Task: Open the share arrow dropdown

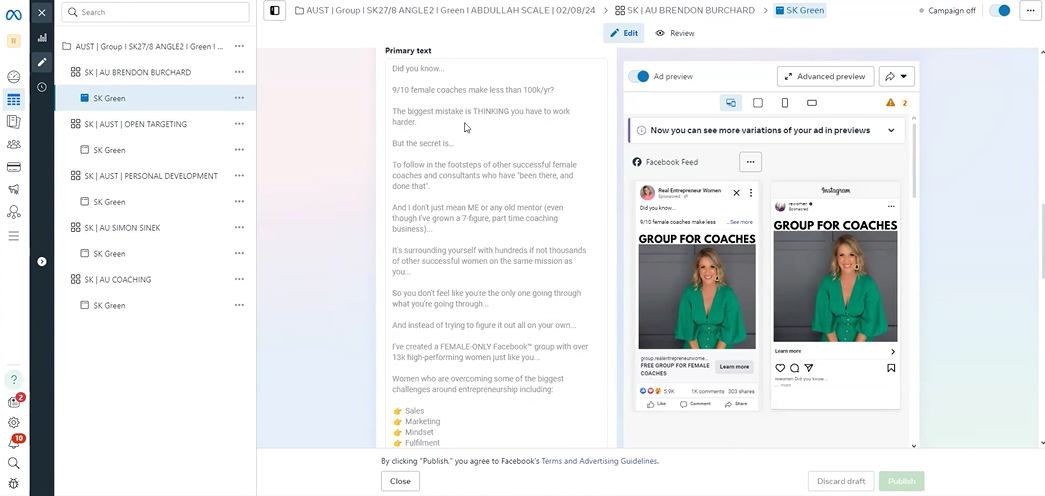Action: tap(896, 76)
